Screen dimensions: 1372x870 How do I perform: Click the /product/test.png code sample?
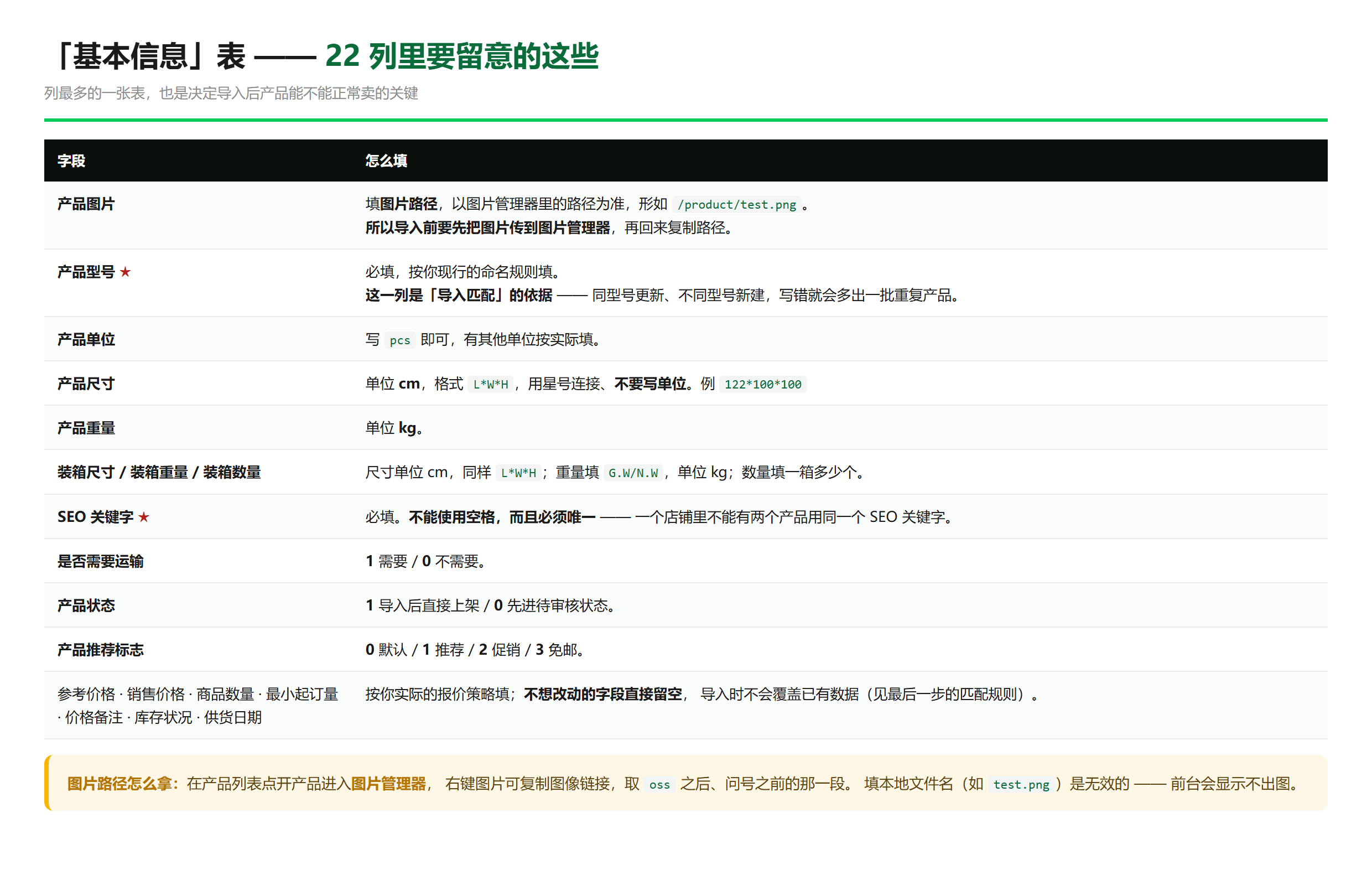click(x=737, y=204)
